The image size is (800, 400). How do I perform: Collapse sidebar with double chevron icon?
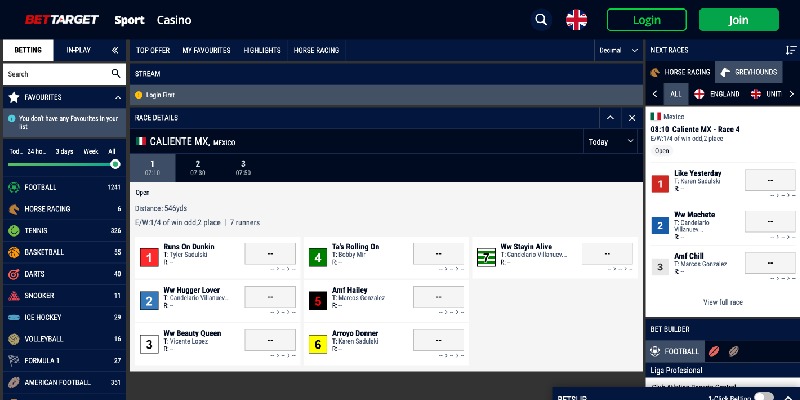point(115,50)
